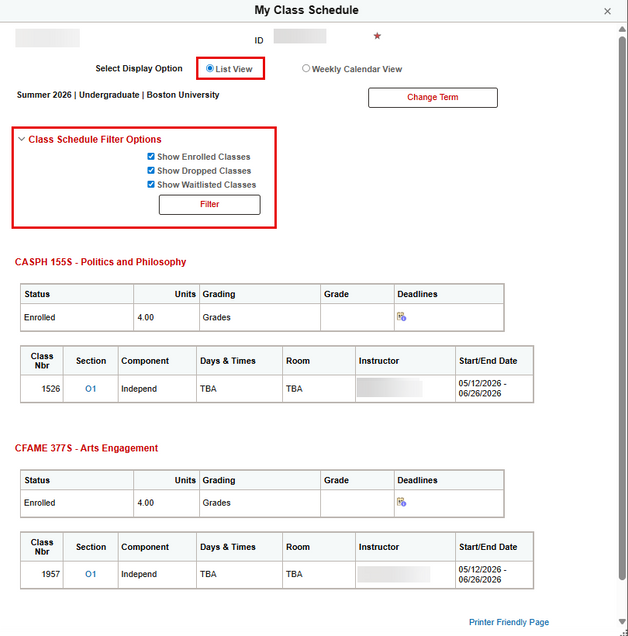Click Grades grading cell for Politics and Philosophy

(x=260, y=317)
